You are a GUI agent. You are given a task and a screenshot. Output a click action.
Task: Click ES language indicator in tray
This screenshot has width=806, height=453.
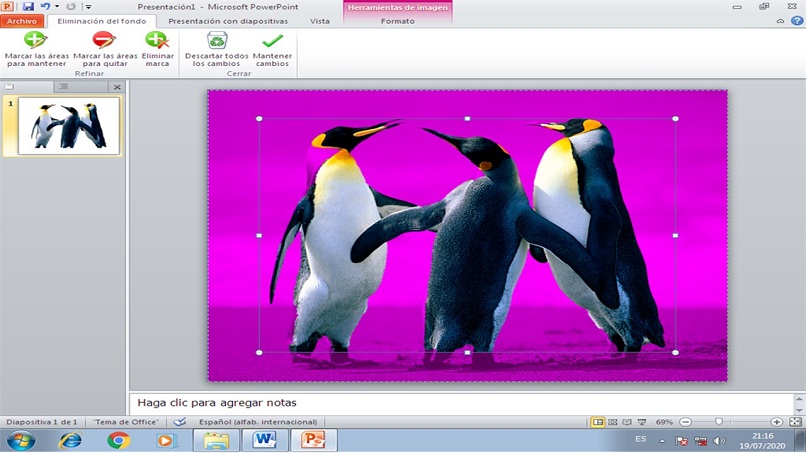pos(640,439)
